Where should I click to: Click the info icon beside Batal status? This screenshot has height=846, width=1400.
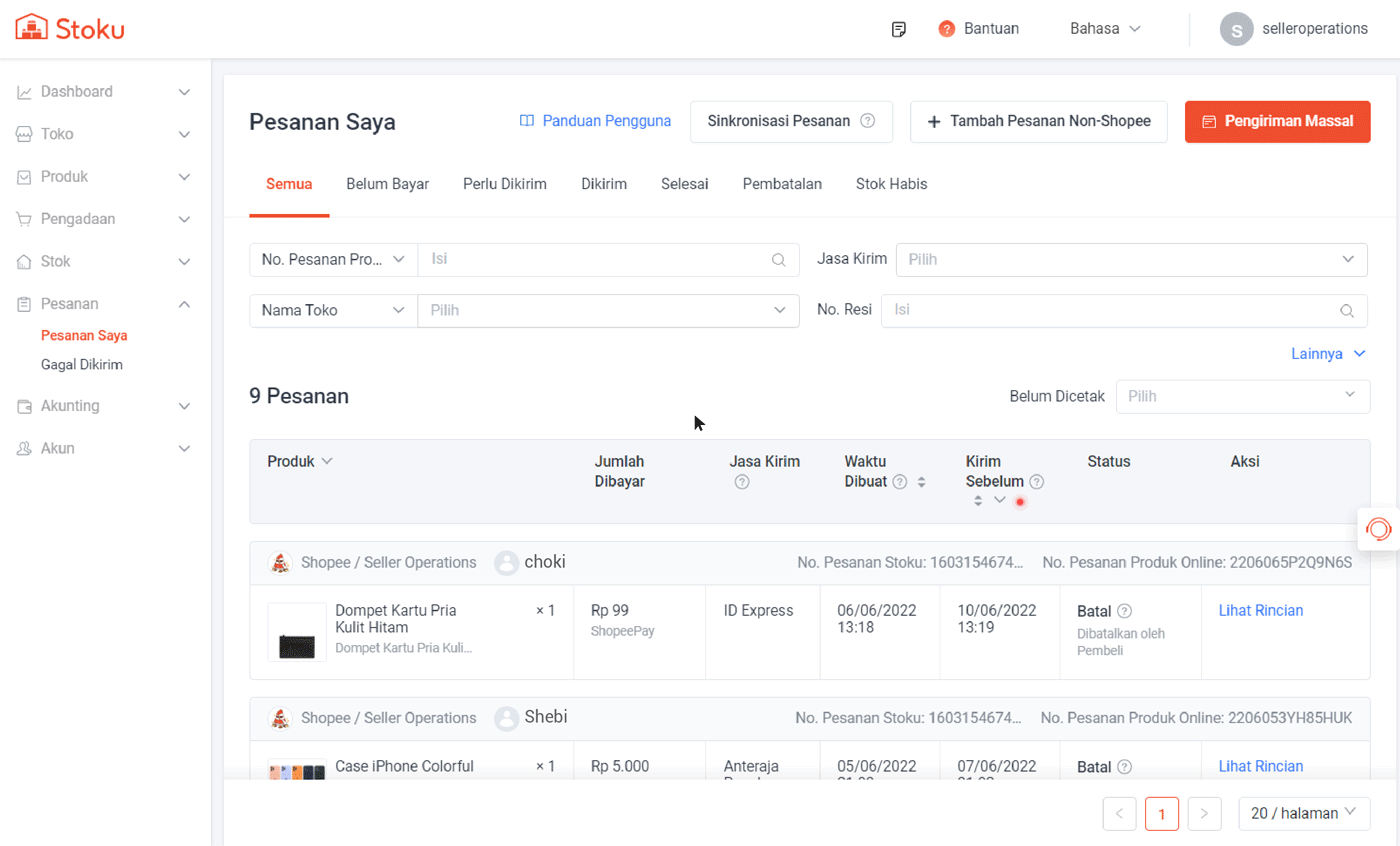[1124, 611]
